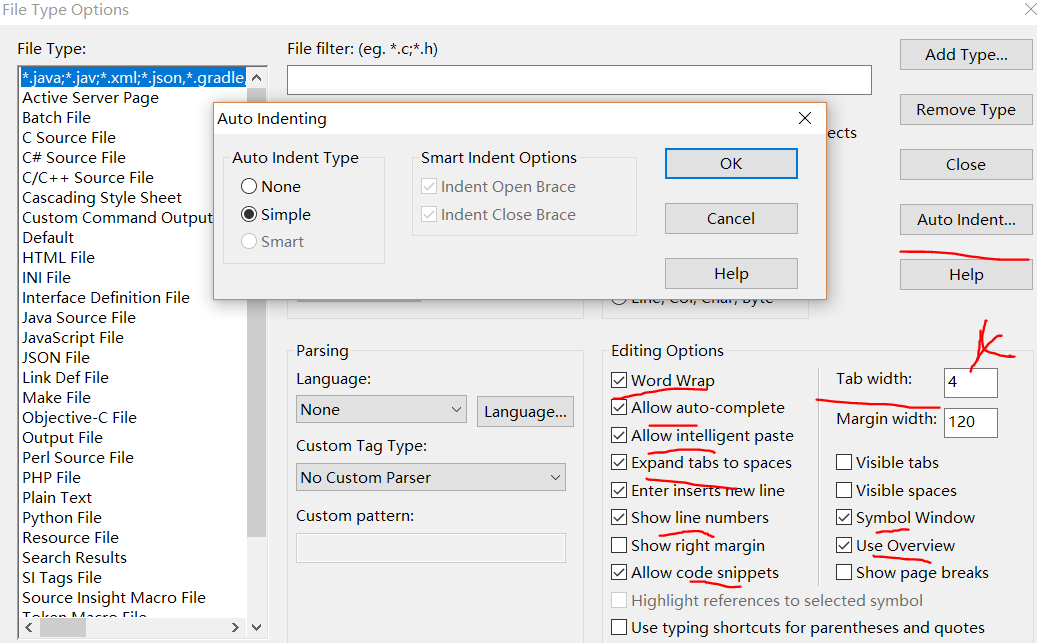Turn on Show right margin
The height and width of the screenshot is (643, 1037).
click(620, 546)
